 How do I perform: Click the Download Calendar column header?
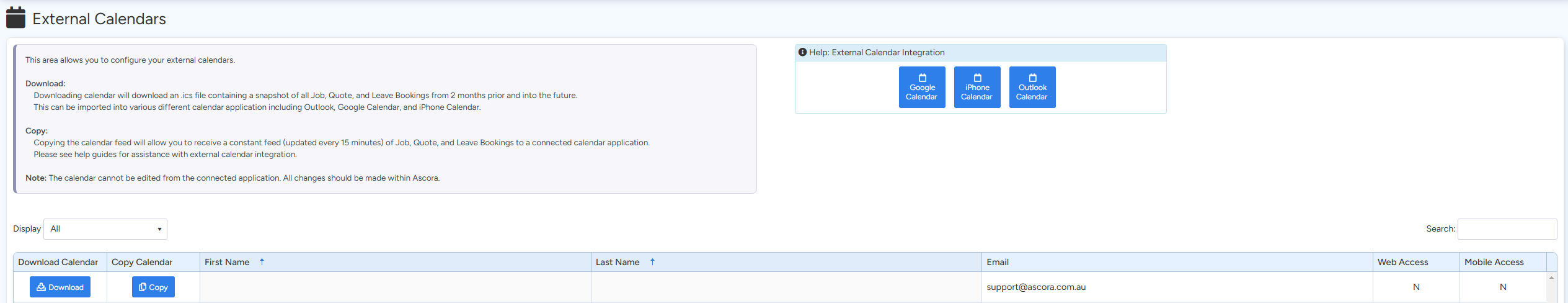(58, 262)
